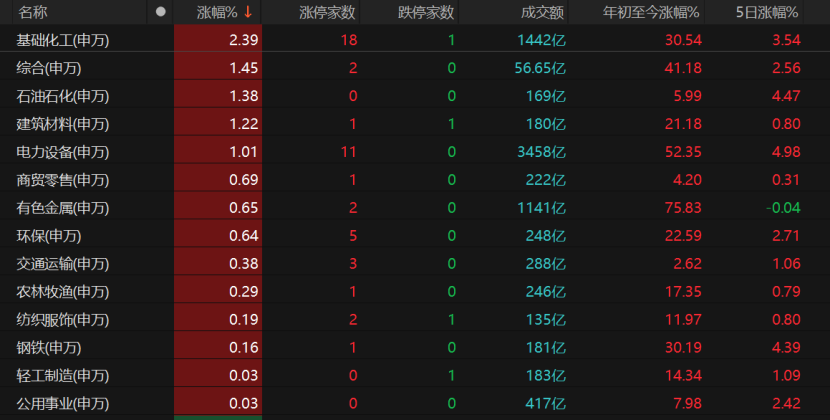
Task: Click the red sort arrow beside 涨幅%
Action: [x=247, y=12]
